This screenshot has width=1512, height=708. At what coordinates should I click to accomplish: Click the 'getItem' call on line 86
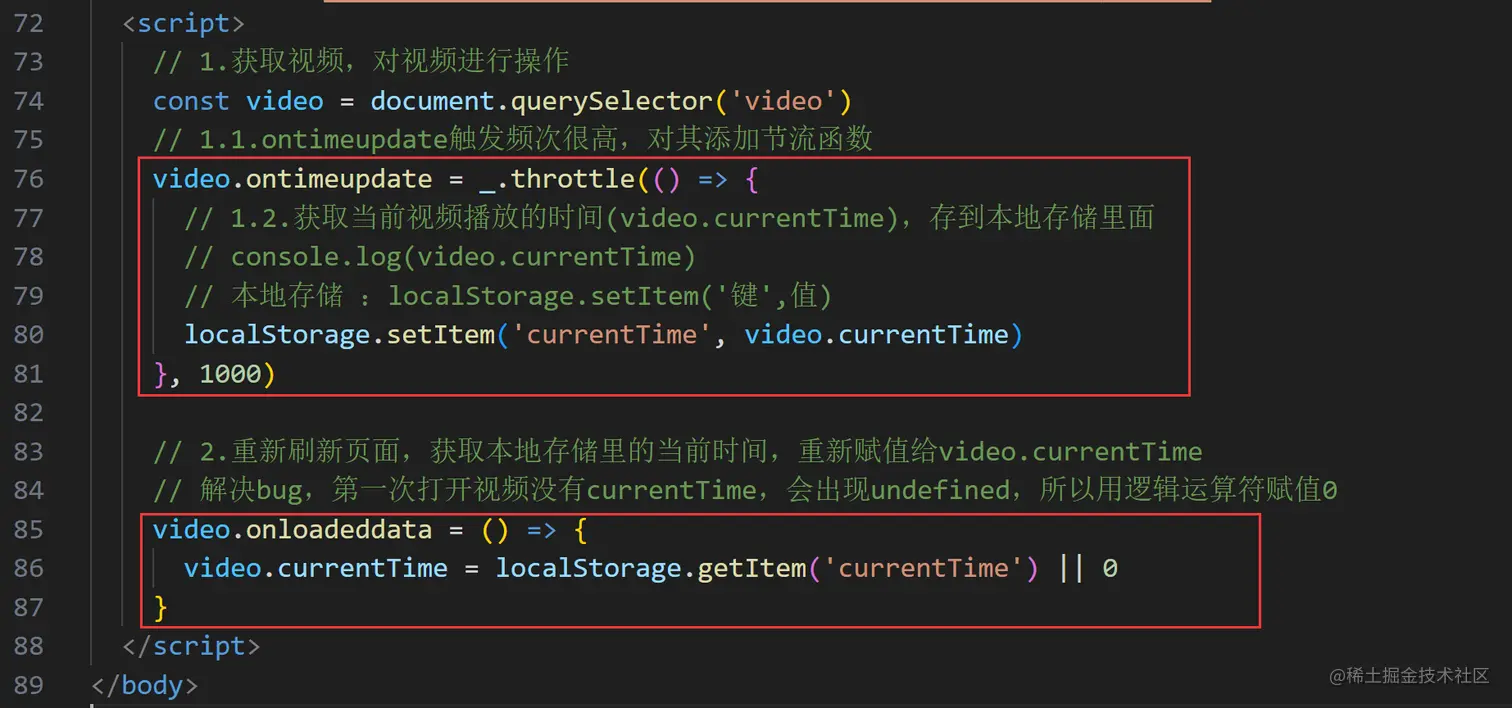click(751, 568)
